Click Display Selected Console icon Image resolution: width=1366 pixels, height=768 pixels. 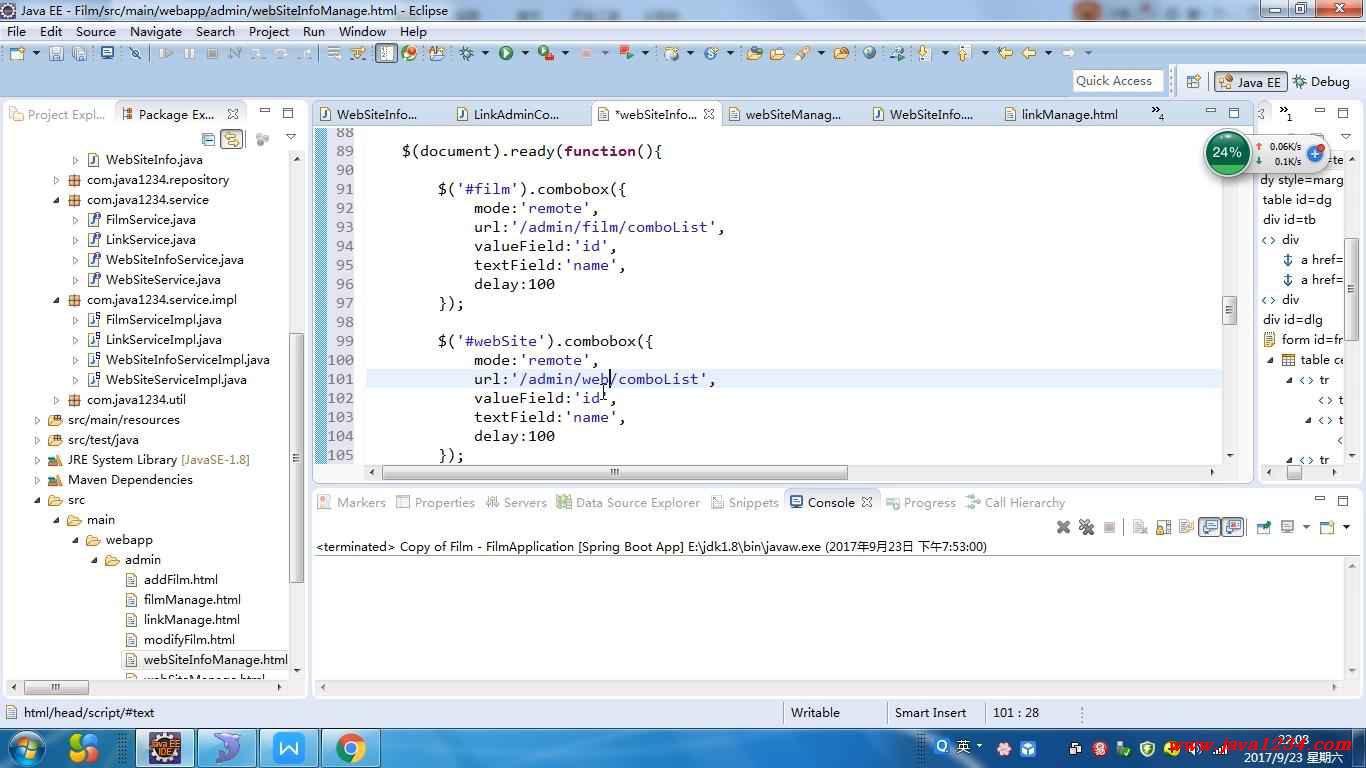pyautogui.click(x=1288, y=527)
